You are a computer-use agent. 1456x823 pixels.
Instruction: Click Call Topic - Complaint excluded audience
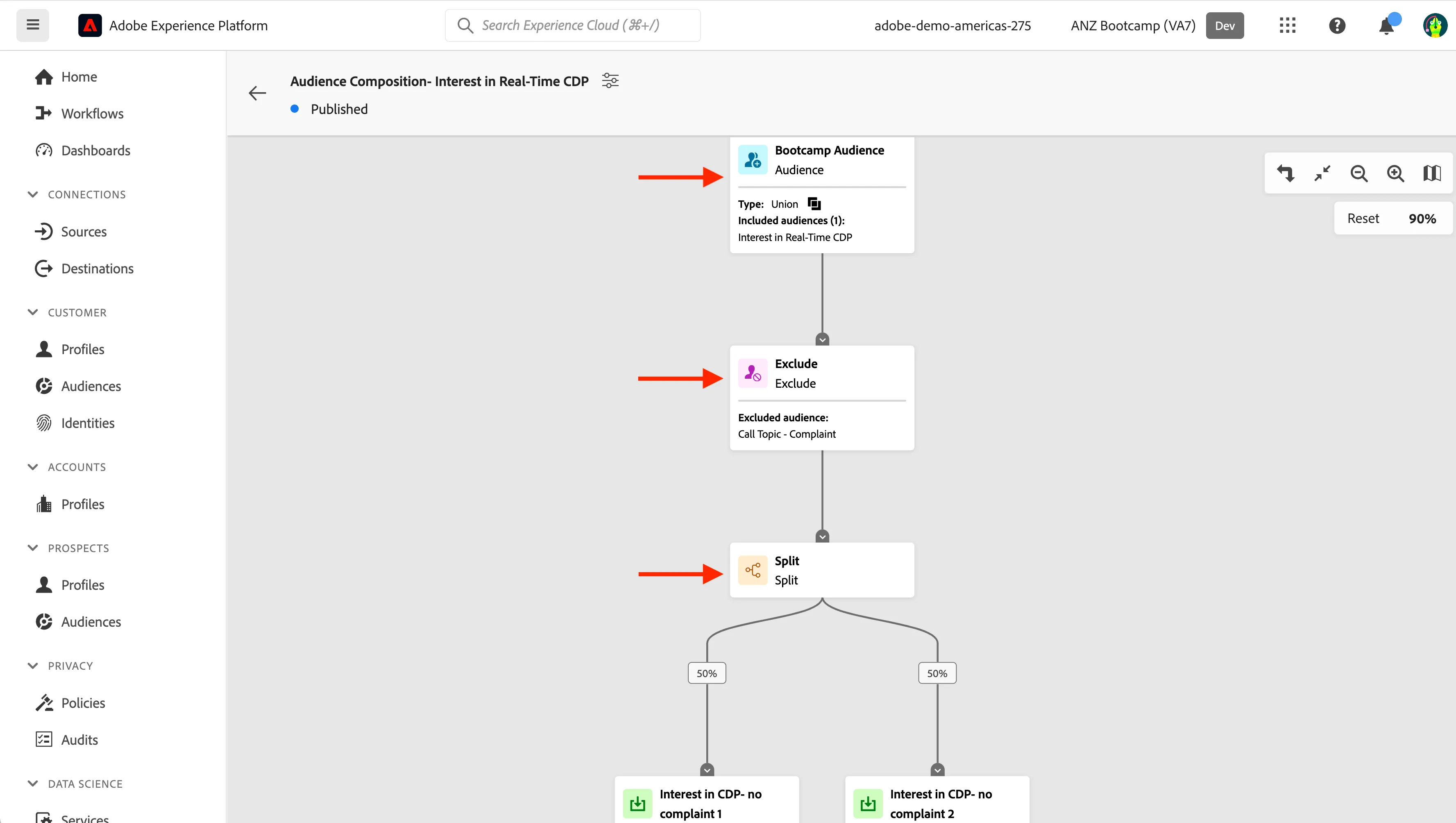(x=787, y=434)
